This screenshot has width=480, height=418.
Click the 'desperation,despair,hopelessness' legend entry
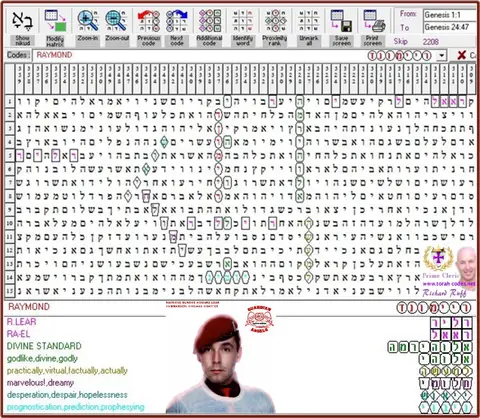coord(67,395)
